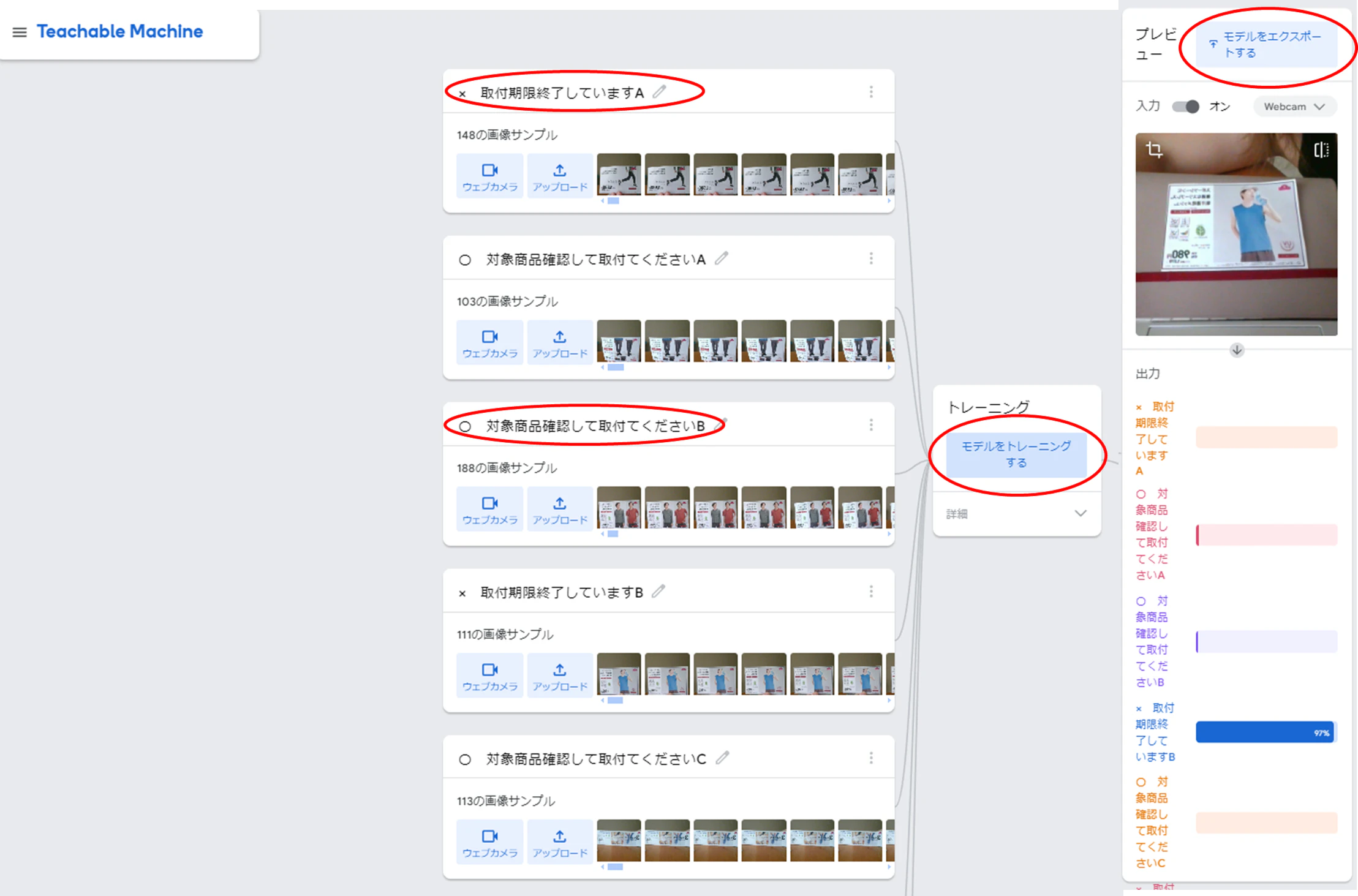This screenshot has width=1358, height=896.
Task: Click アップロード button in 188 samples class
Action: pos(560,509)
